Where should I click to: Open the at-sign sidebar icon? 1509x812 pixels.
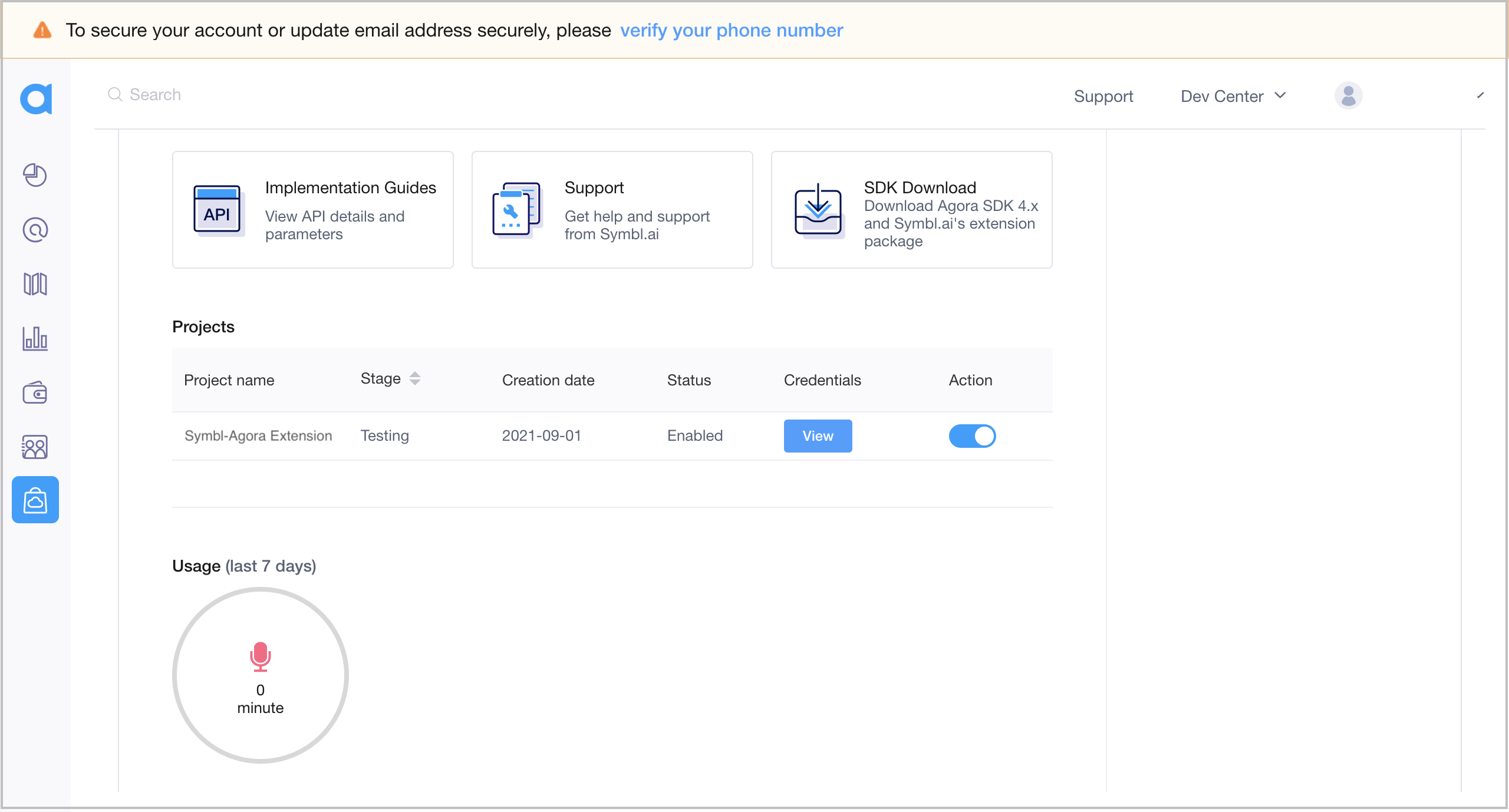35,230
